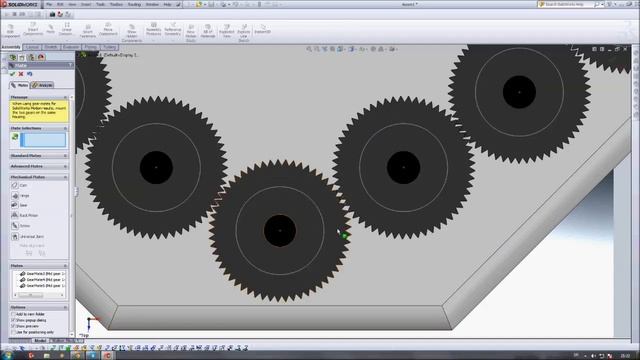The width and height of the screenshot is (640, 360).
Task: Switch to the Mates tab
Action: click(20, 85)
